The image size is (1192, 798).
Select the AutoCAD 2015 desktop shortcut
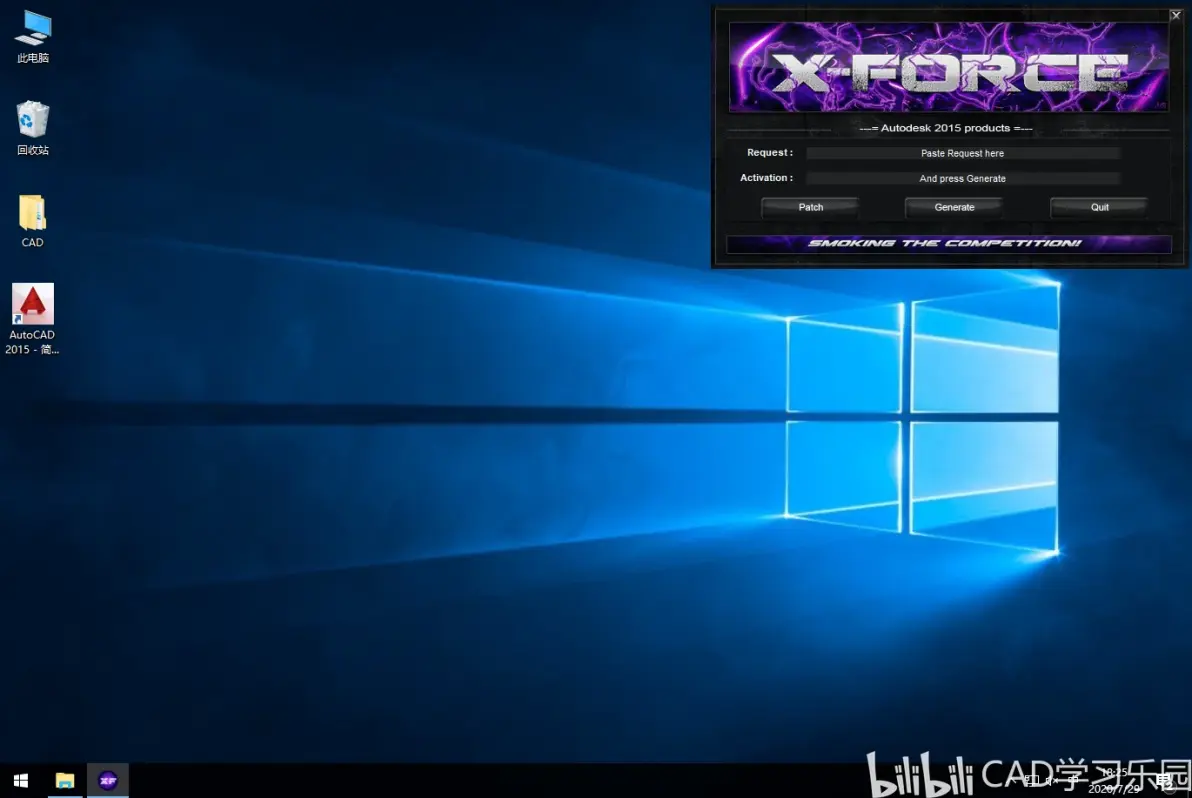pos(32,318)
